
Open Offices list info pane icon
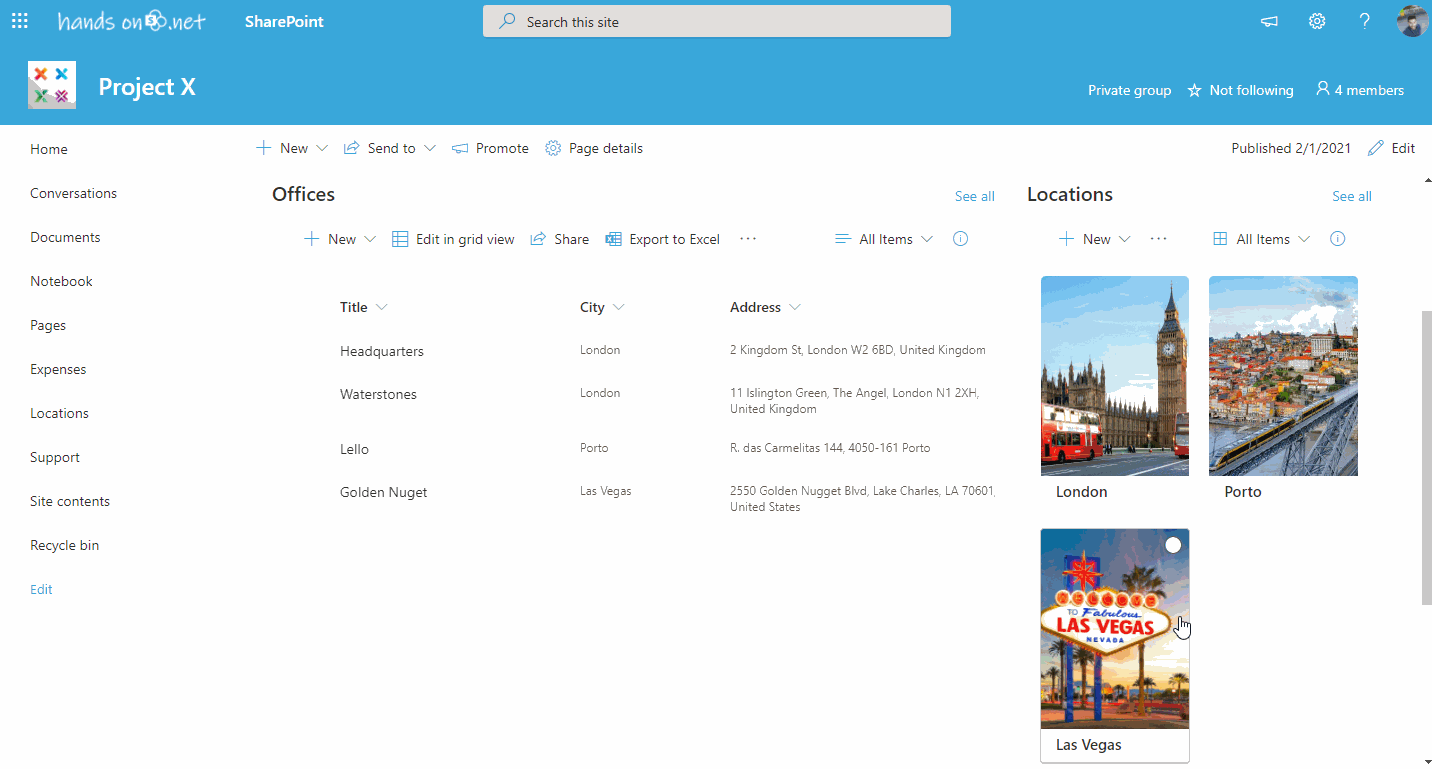[960, 239]
